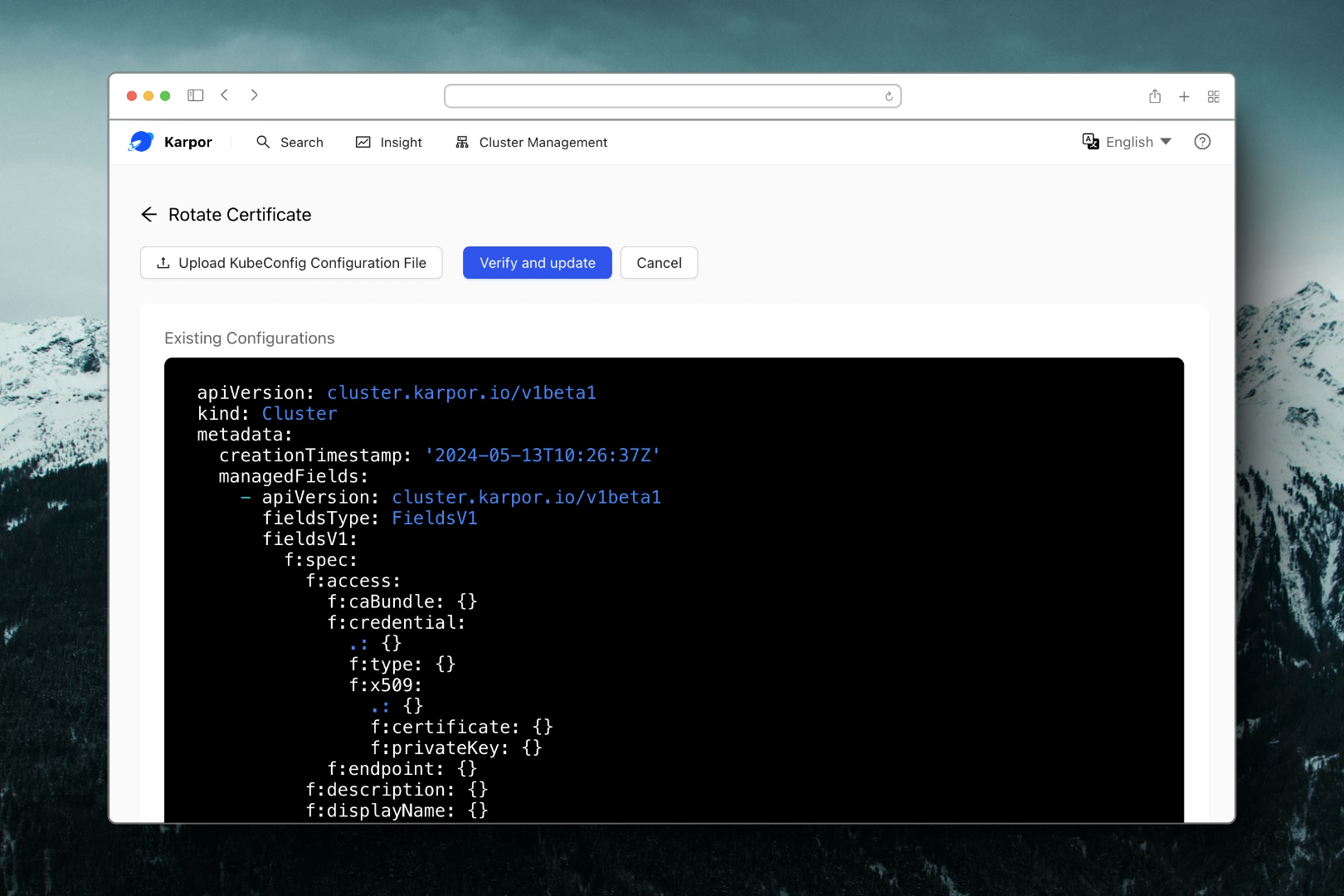Show the tab overview grid icon
The width and height of the screenshot is (1344, 896).
pos(1213,96)
